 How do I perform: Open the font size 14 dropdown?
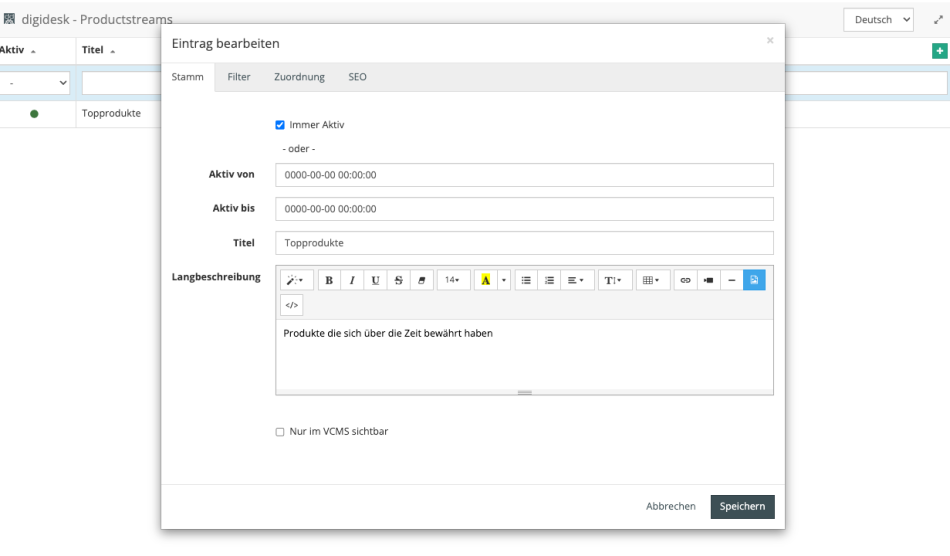tap(452, 281)
